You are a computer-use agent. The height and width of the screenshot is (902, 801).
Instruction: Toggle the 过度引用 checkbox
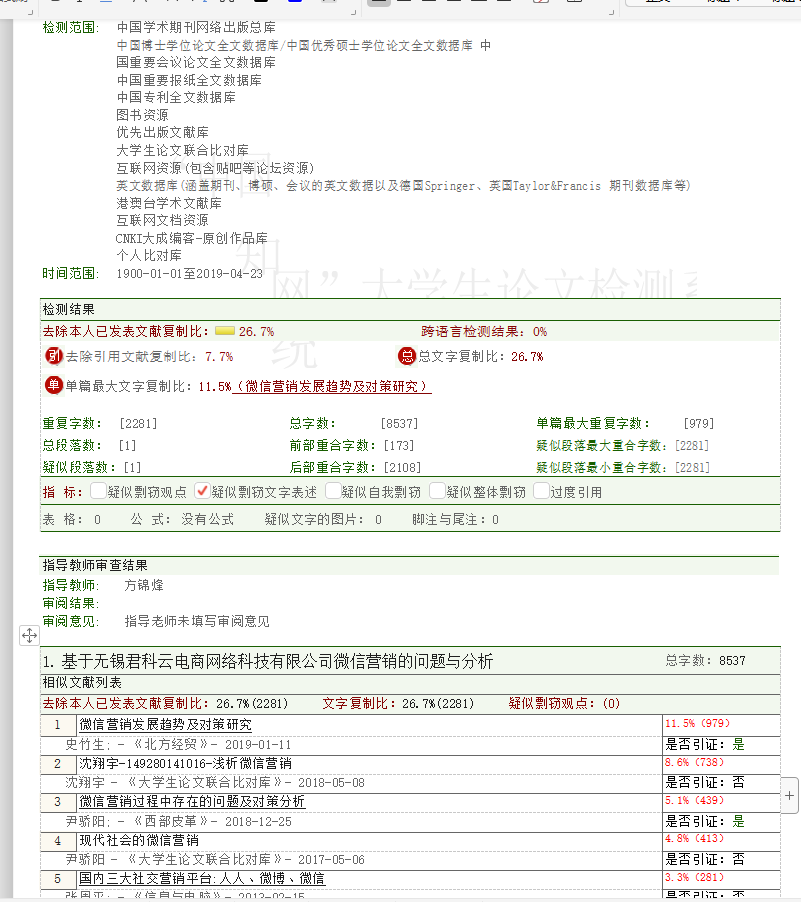541,491
